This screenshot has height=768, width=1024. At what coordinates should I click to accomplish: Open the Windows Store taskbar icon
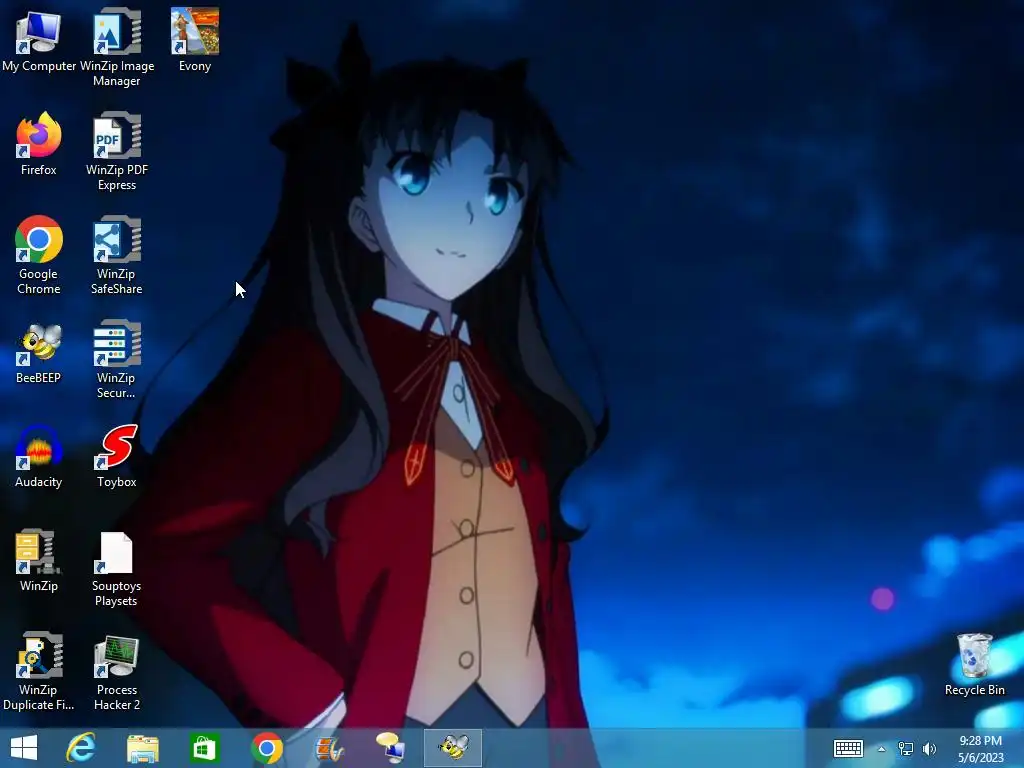pos(204,748)
